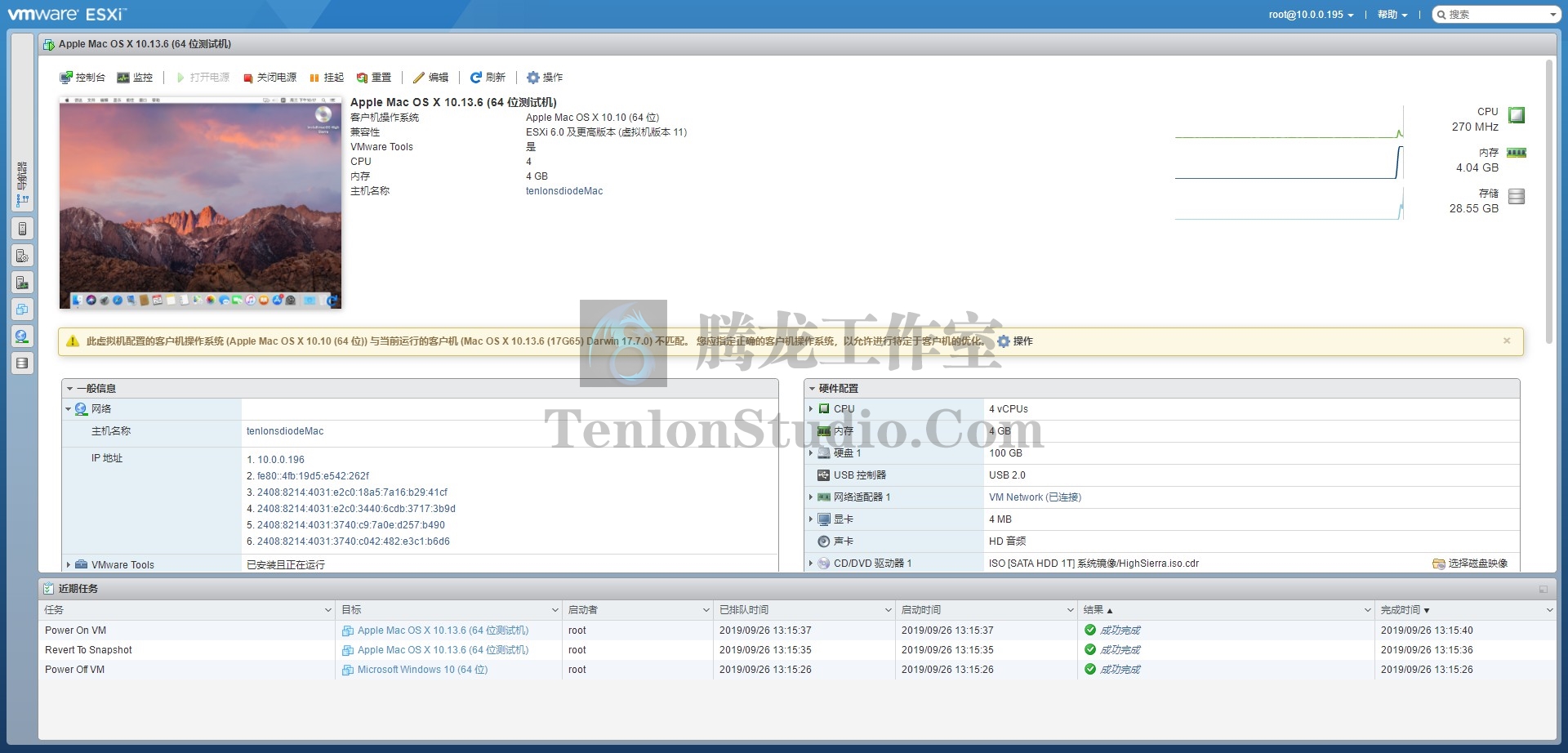Open the 目标 column filter dropdown

(554, 609)
